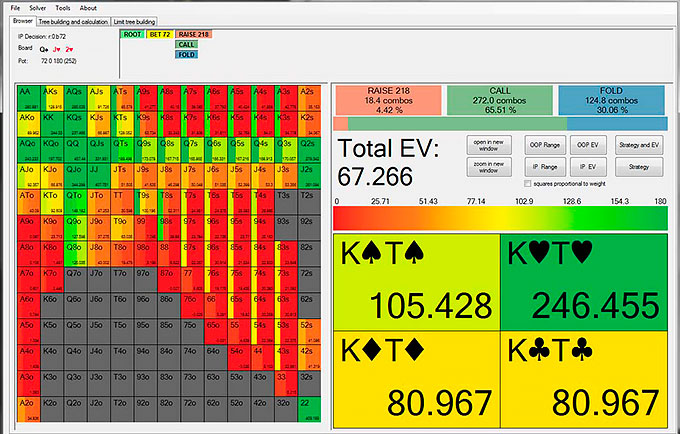Select the green CALL tree node
Viewport: 680px width, 434px height.
(186, 44)
